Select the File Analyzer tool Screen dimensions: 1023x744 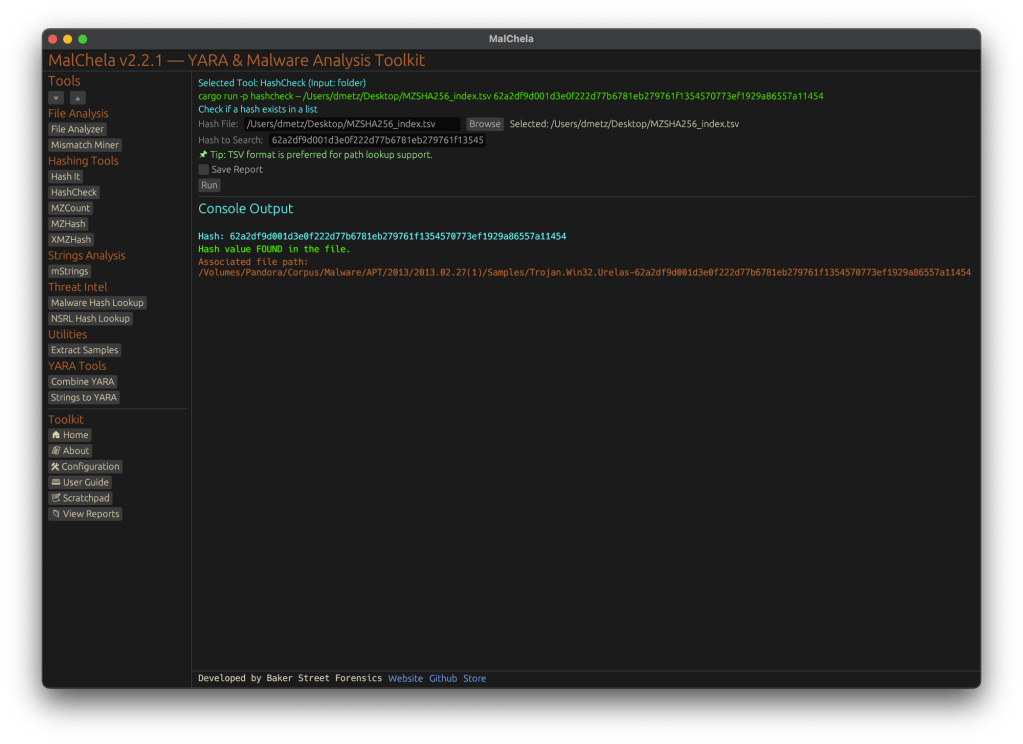tap(77, 129)
